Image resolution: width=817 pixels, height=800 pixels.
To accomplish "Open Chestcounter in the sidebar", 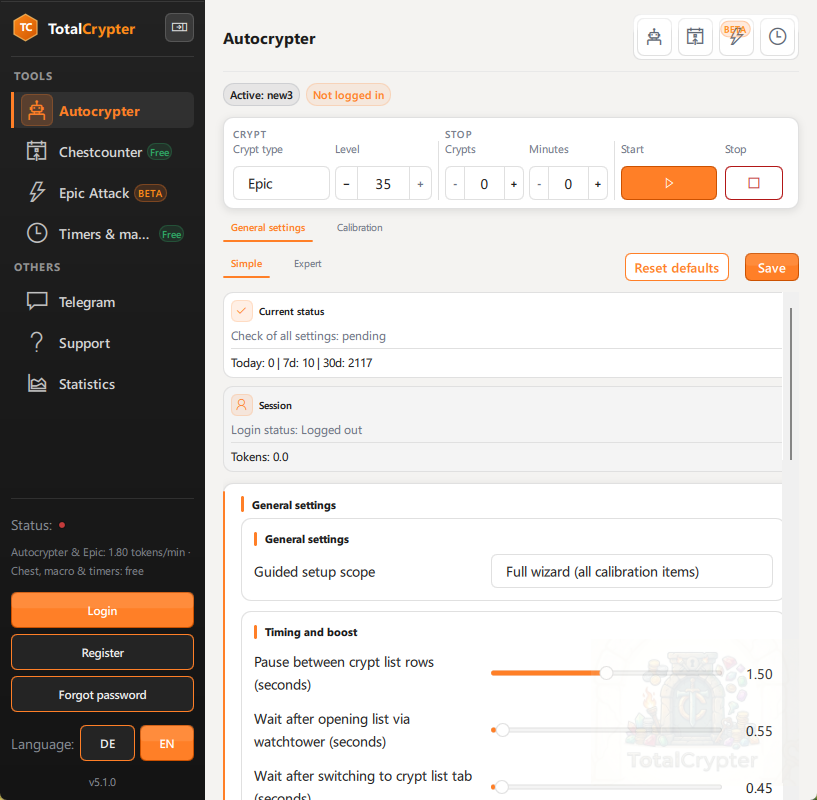I will [102, 152].
